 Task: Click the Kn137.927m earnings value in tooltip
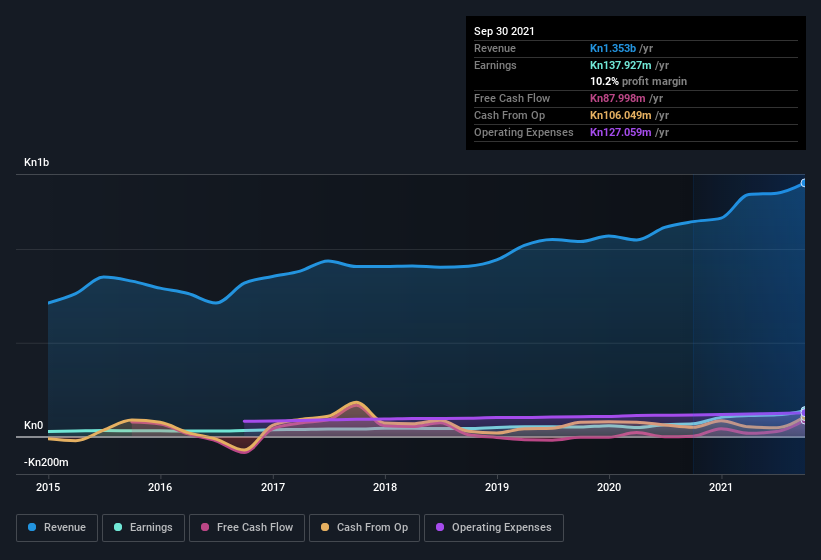pyautogui.click(x=620, y=65)
